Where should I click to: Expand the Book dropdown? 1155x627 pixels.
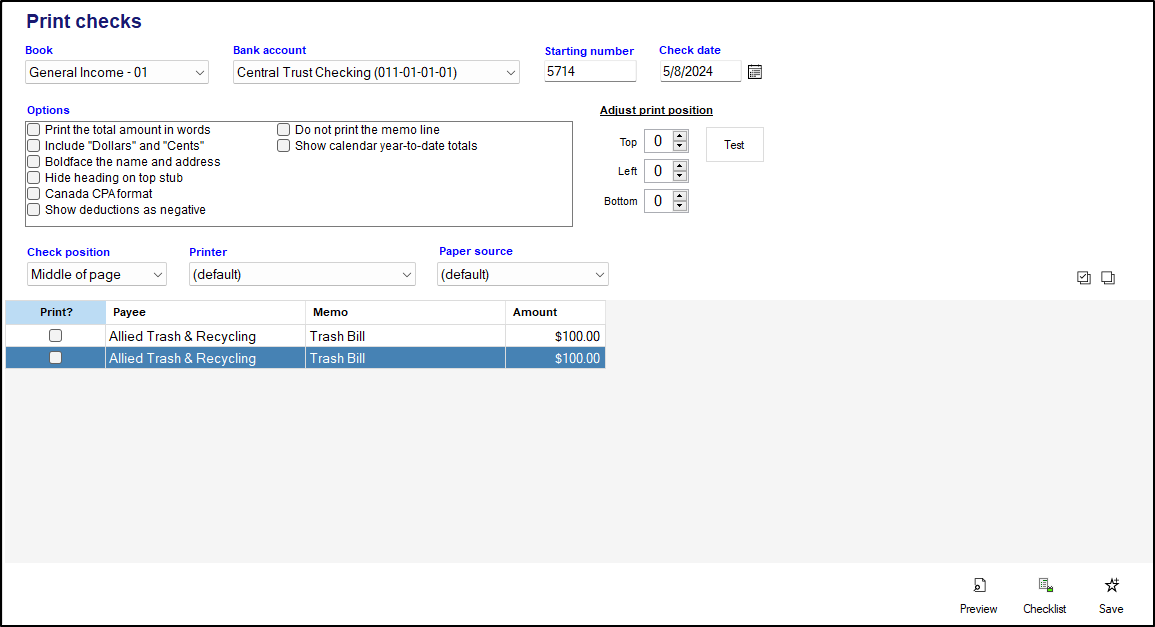point(117,73)
